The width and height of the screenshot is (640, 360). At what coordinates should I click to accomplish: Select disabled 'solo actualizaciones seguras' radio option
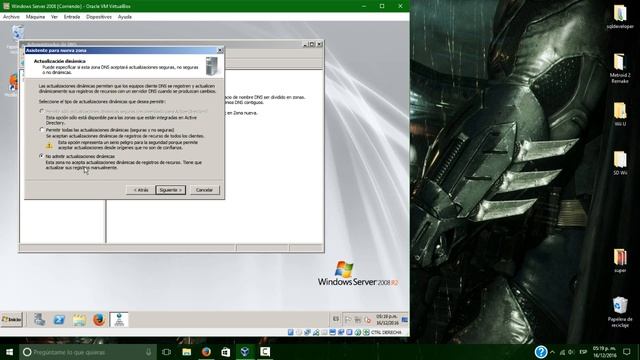coord(42,111)
